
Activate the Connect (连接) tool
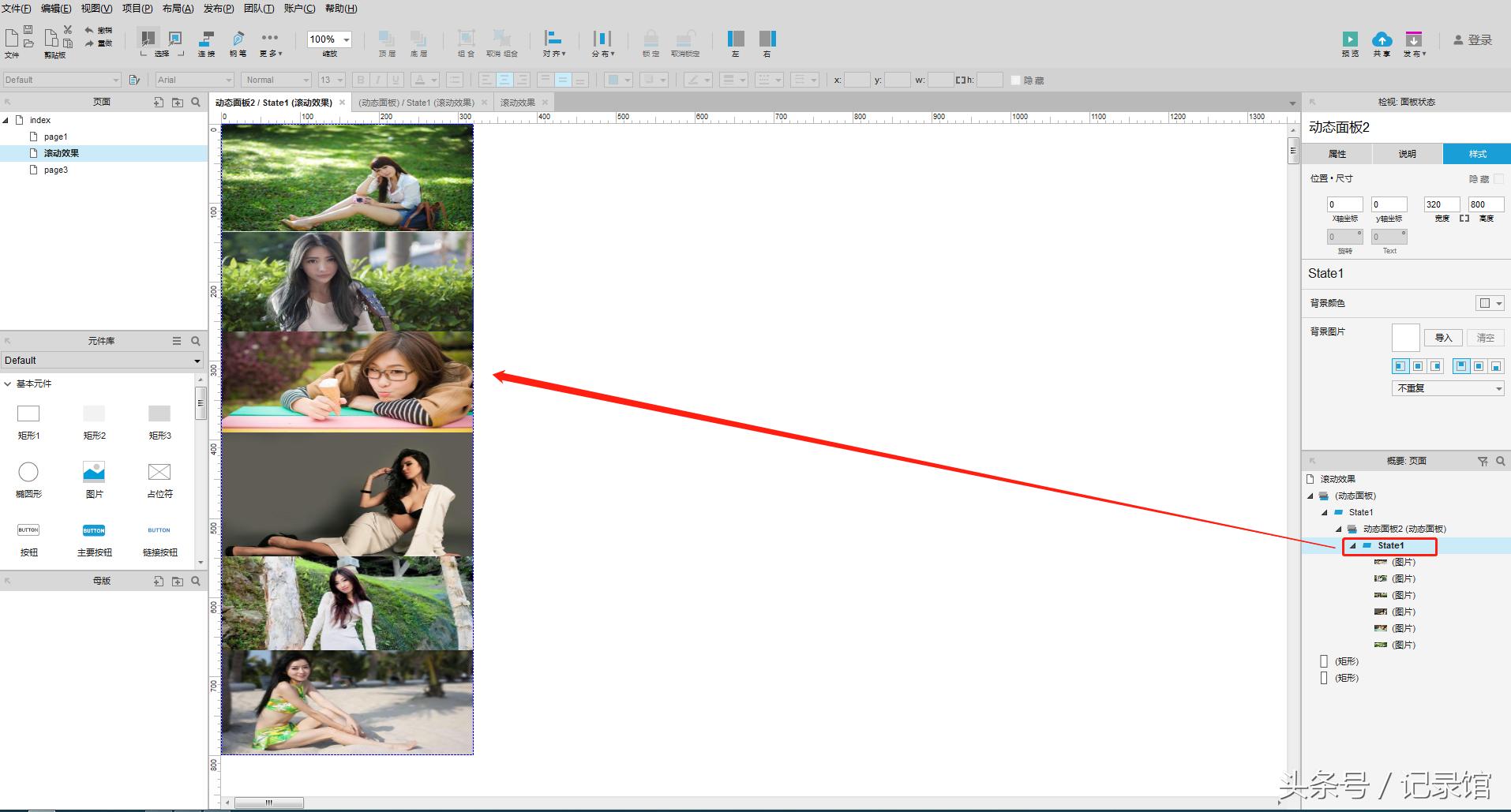(x=206, y=39)
